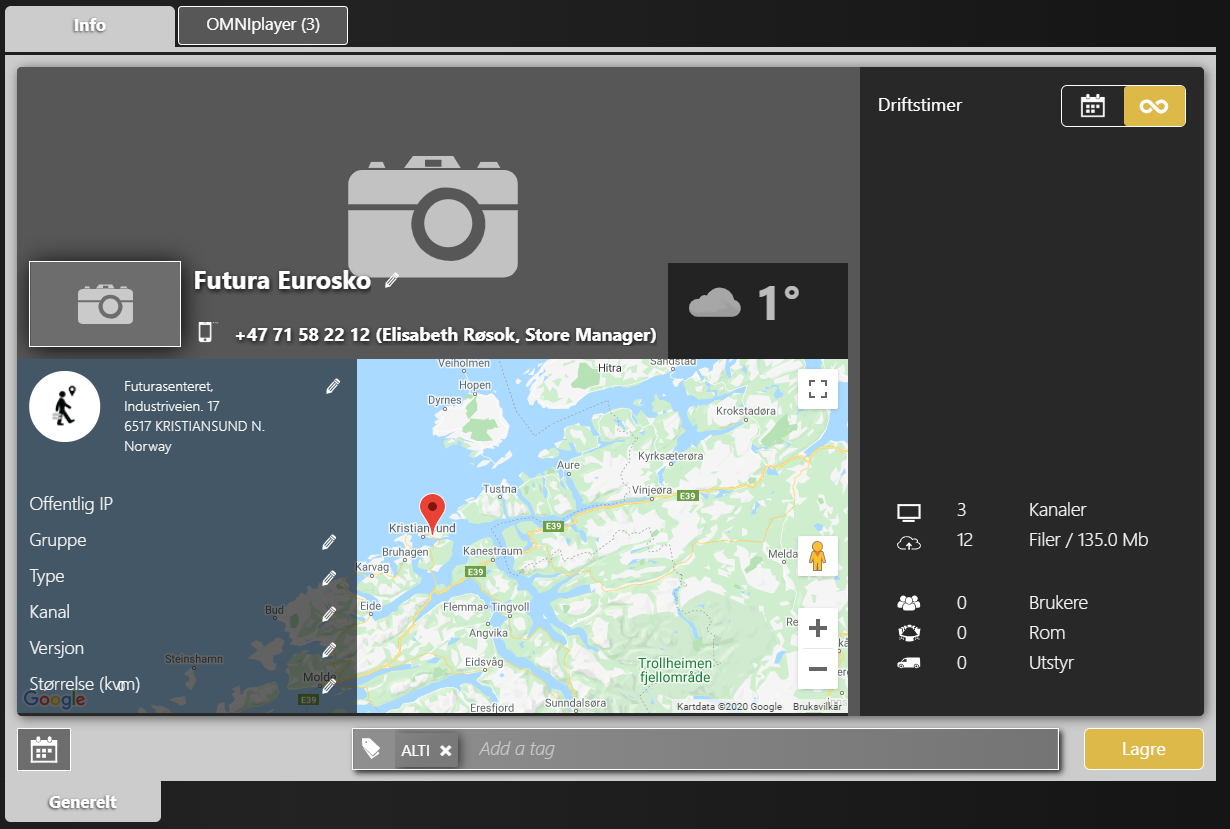This screenshot has width=1230, height=829.
Task: Click the Rom label
Action: click(x=1047, y=633)
